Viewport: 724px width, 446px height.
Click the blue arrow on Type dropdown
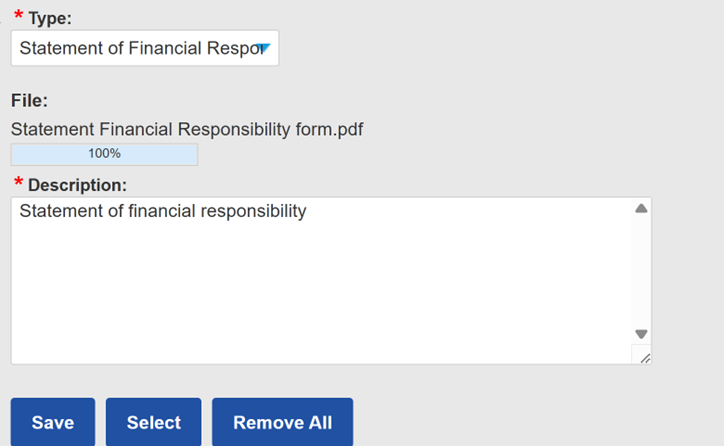[264, 48]
